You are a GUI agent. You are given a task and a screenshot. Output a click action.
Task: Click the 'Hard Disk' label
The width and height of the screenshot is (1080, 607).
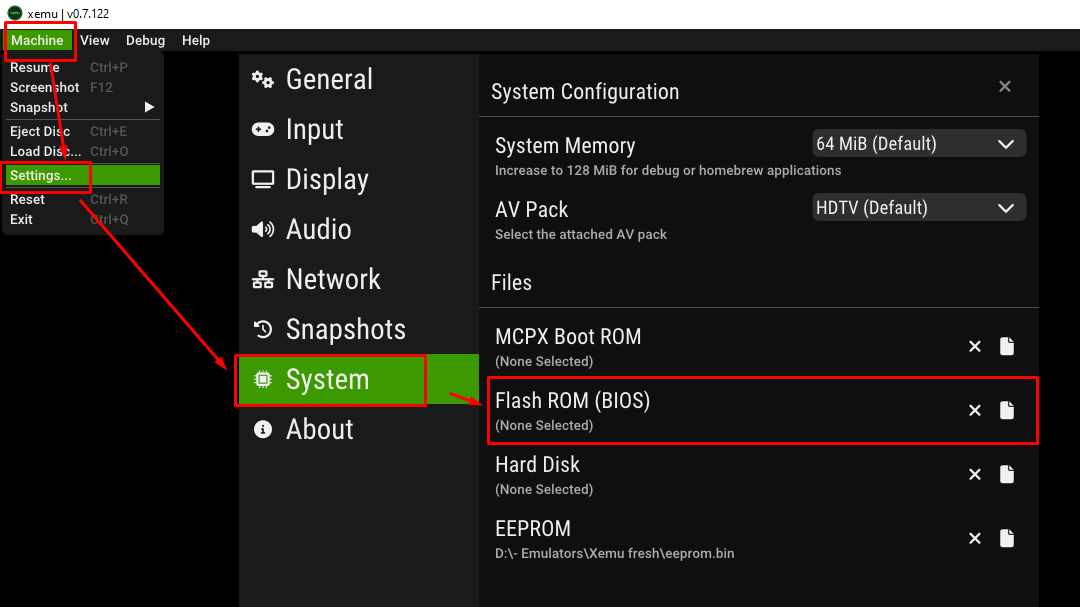tap(537, 464)
